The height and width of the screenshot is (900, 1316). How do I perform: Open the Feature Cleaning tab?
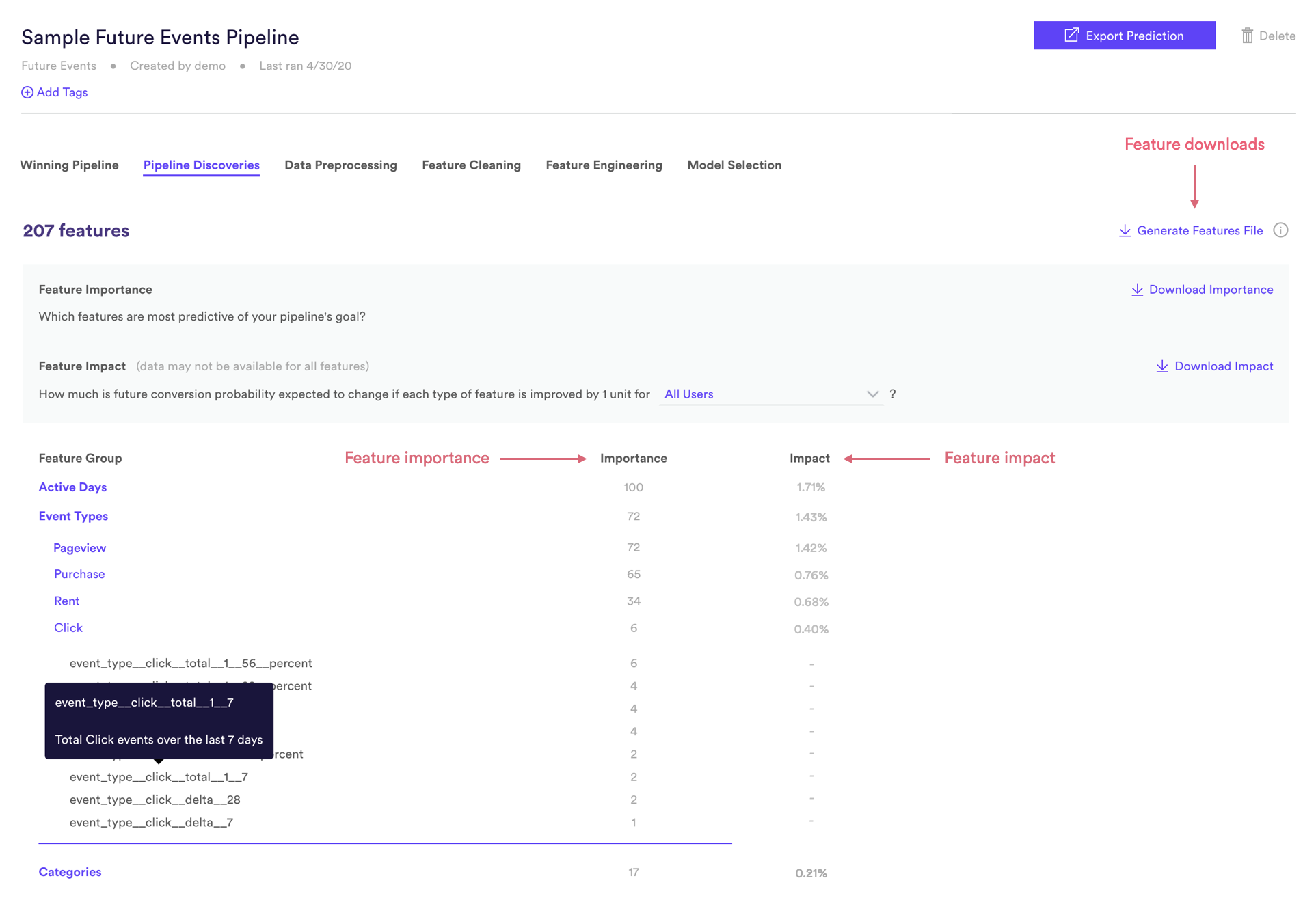click(471, 165)
